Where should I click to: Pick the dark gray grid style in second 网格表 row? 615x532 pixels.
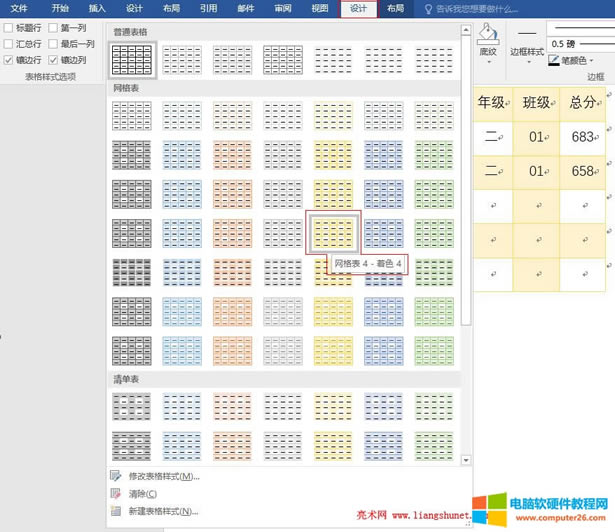tap(132, 155)
